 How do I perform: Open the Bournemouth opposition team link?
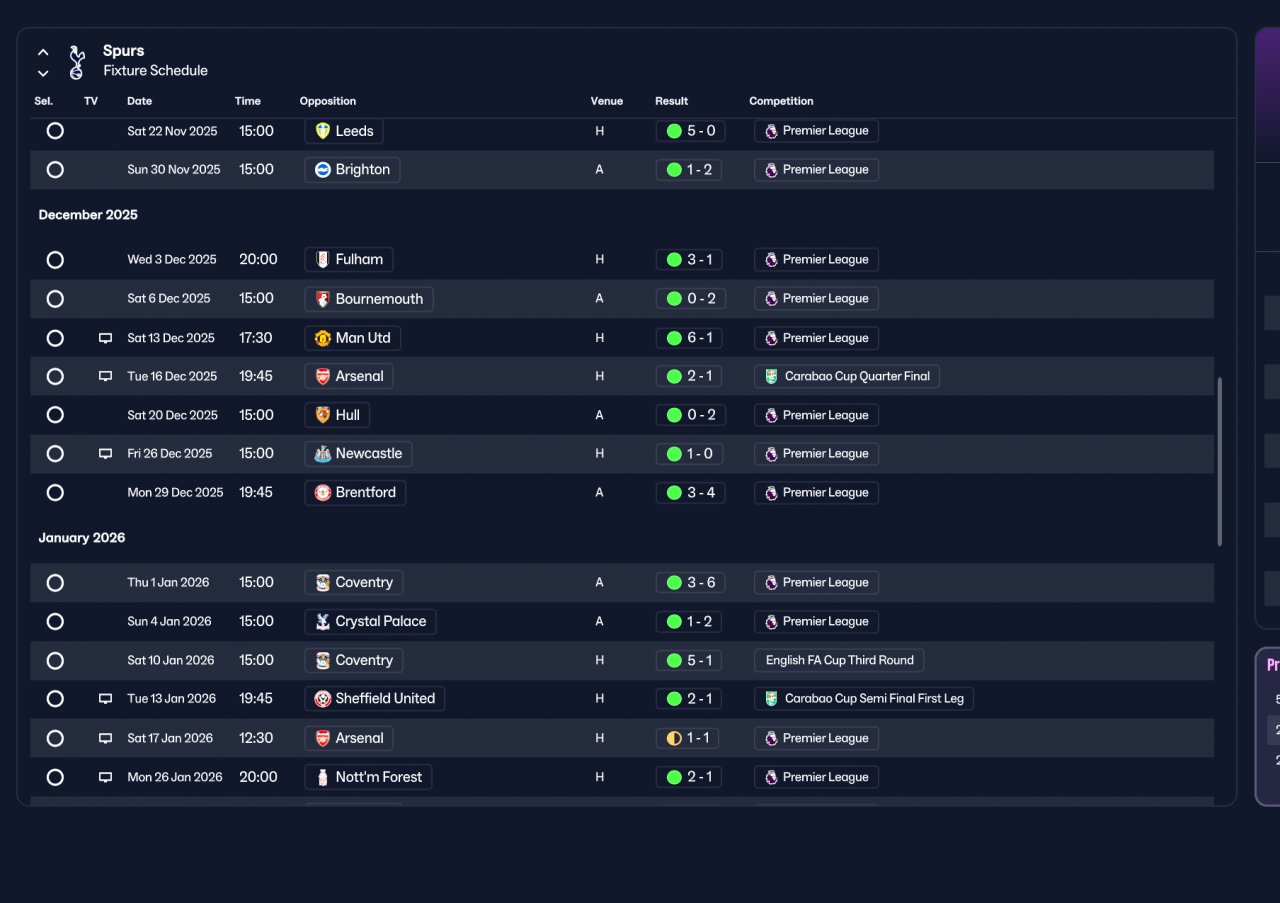[369, 299]
